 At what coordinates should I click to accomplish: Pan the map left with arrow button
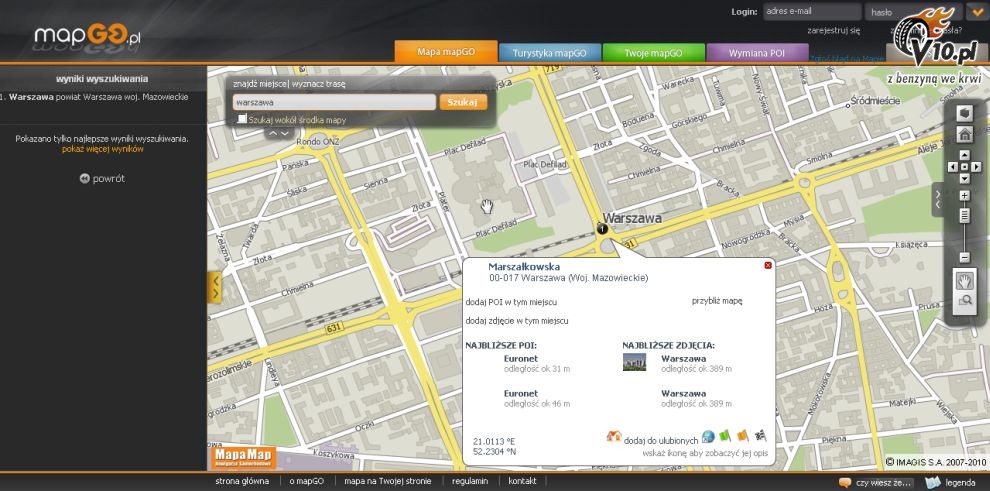click(953, 167)
